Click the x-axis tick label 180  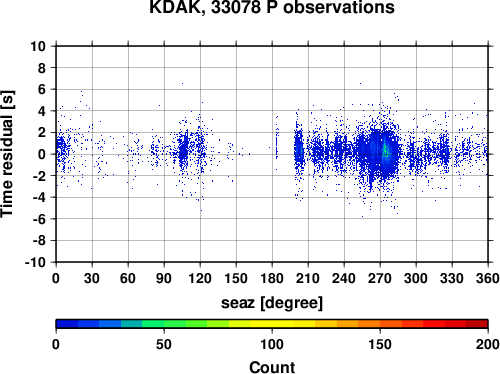tap(272, 278)
